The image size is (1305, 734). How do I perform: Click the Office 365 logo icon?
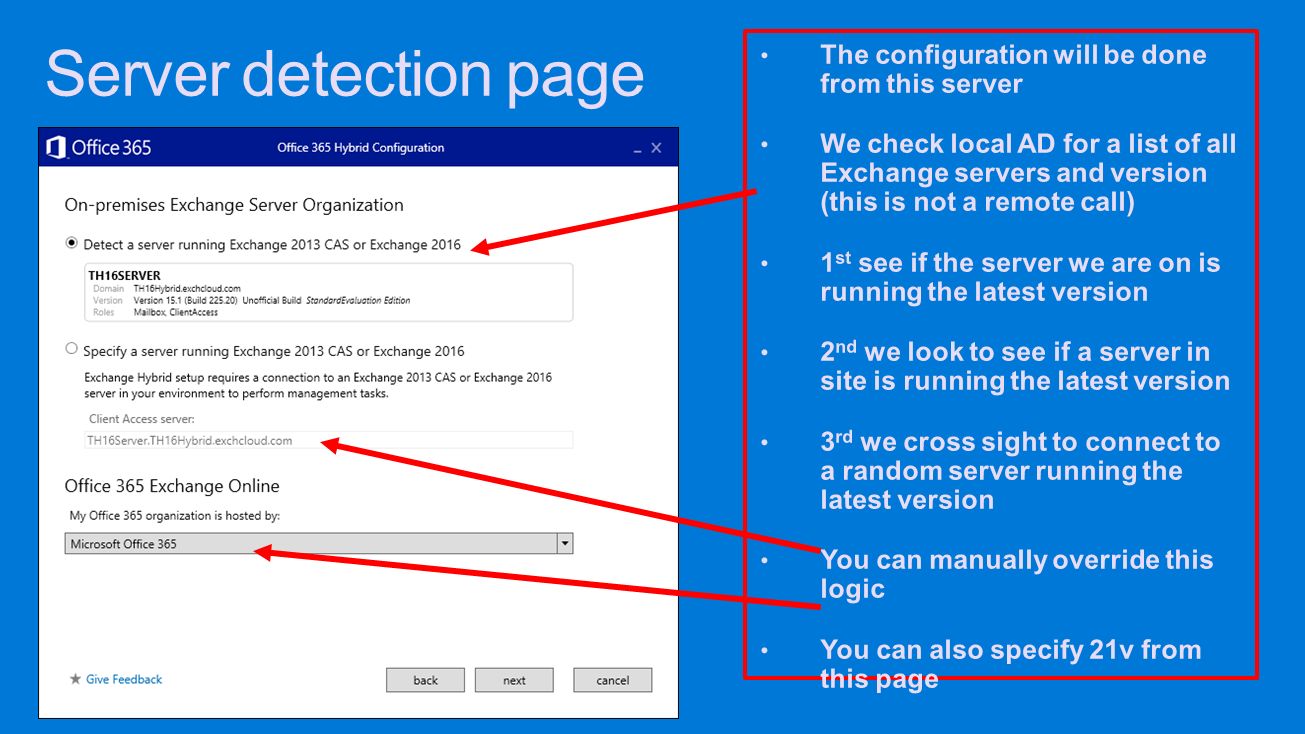(57, 148)
